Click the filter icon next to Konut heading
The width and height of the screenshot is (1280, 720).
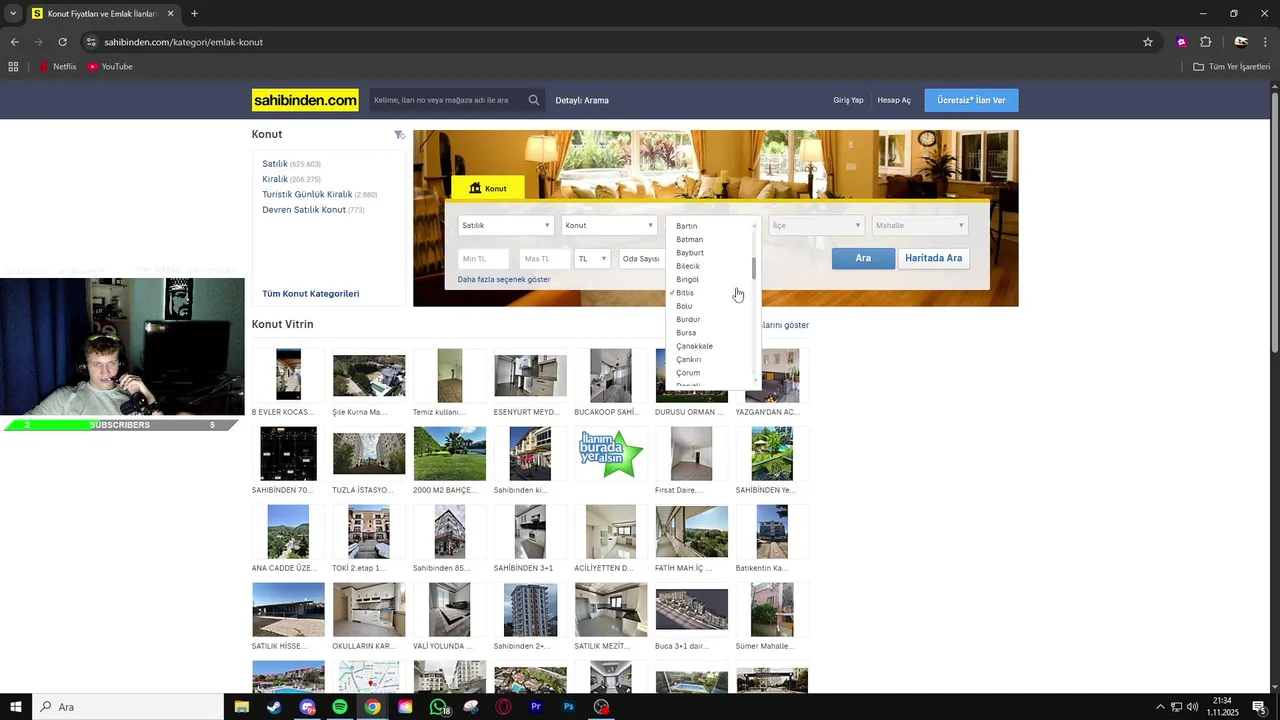[399, 134]
